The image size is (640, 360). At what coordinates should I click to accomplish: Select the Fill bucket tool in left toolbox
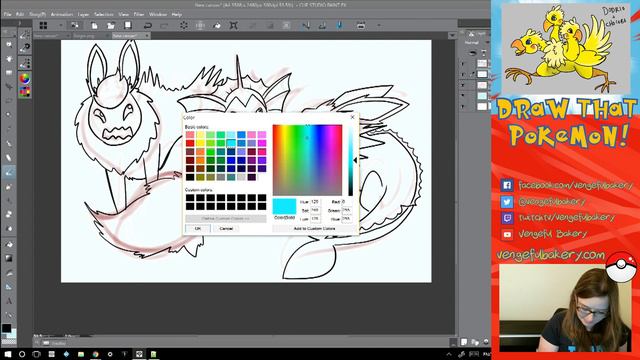[x=9, y=244]
